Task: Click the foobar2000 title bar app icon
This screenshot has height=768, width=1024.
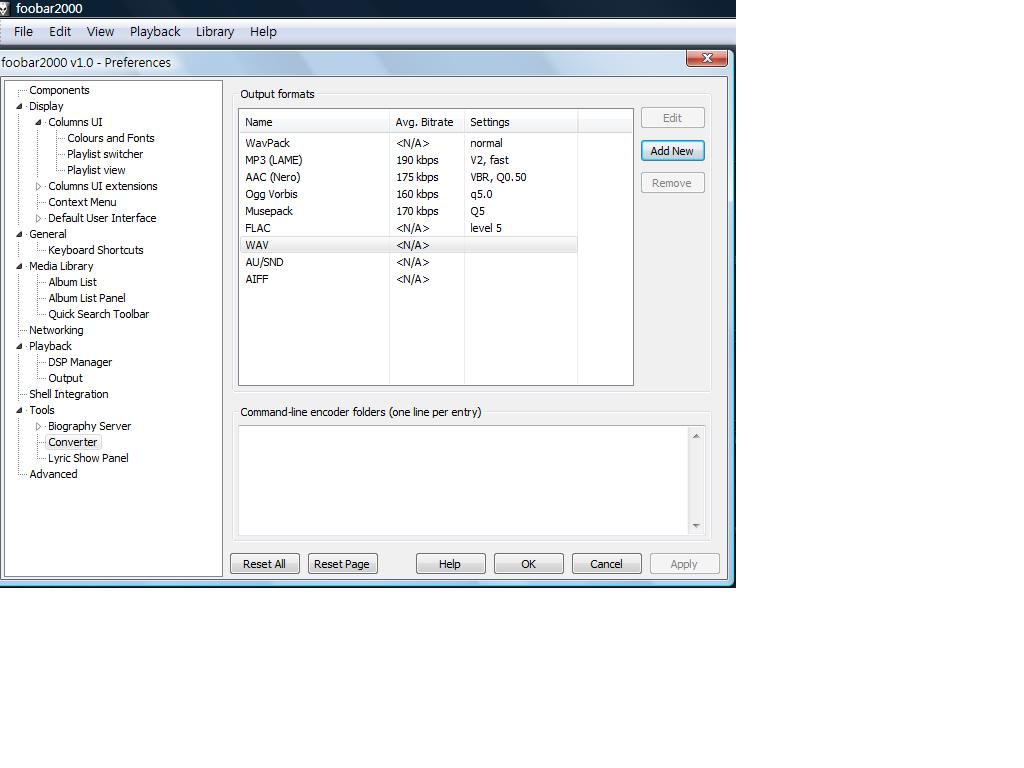Action: (5, 8)
